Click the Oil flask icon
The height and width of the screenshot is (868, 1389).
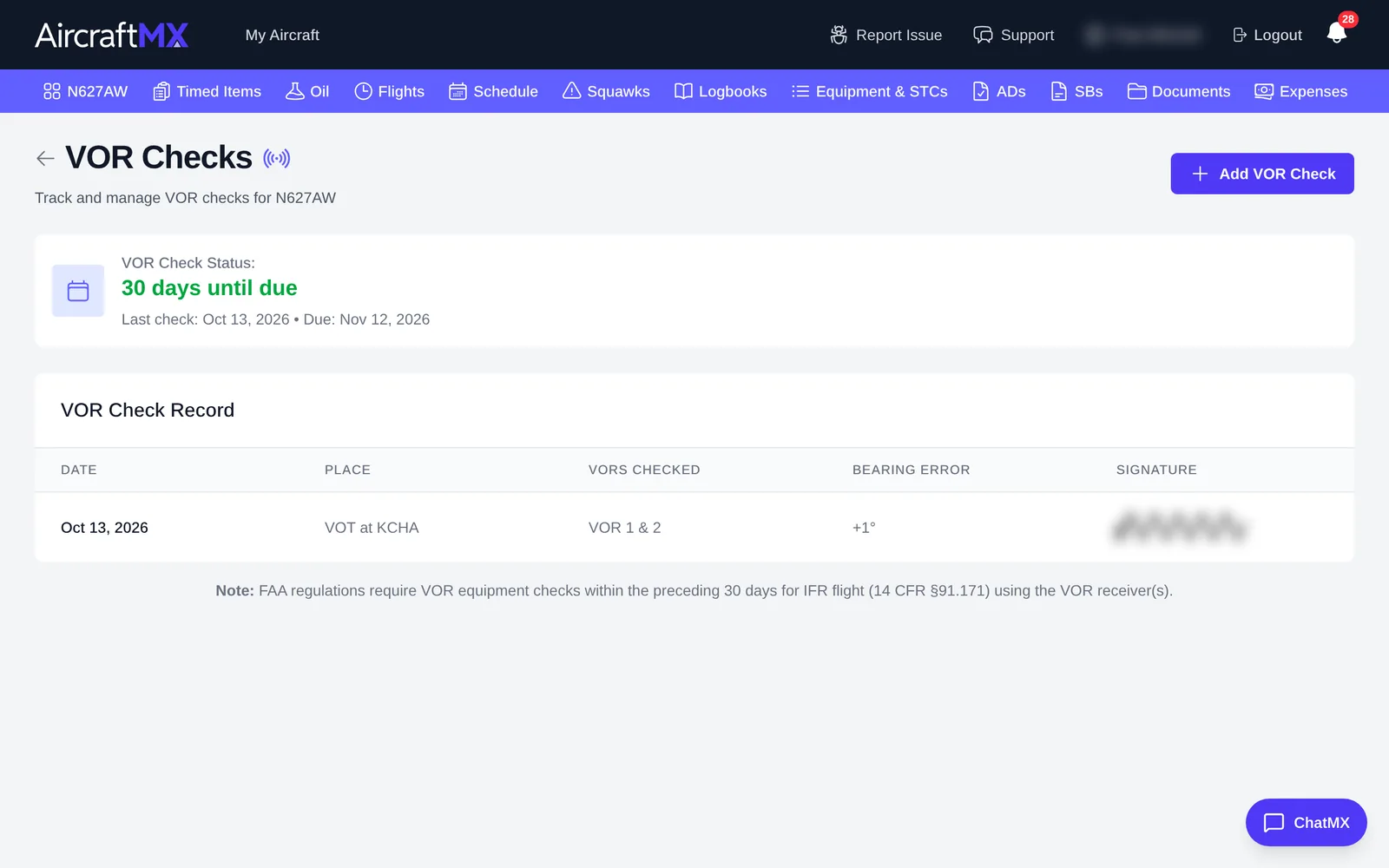click(295, 91)
